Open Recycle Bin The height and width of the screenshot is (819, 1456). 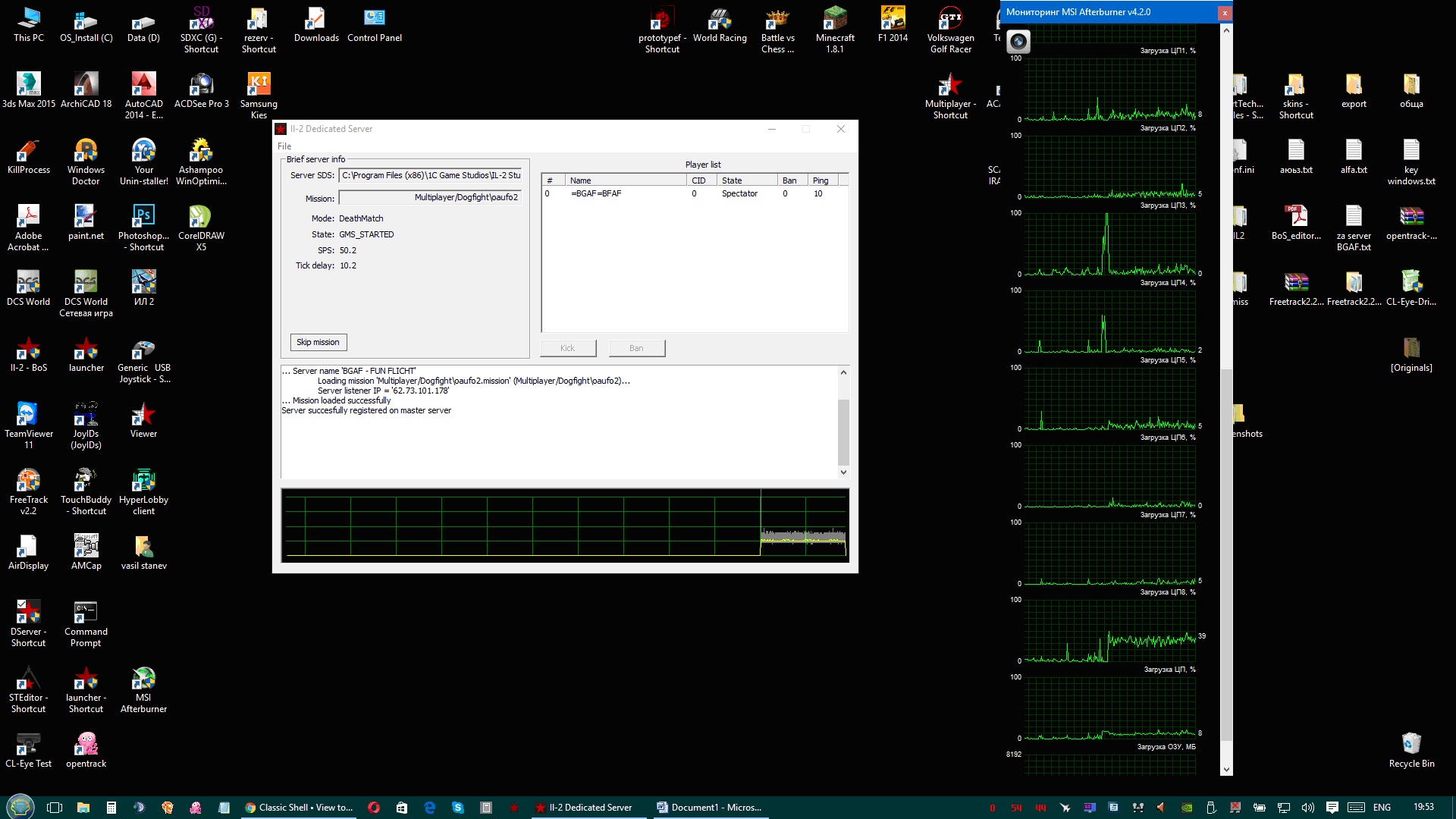pyautogui.click(x=1411, y=750)
